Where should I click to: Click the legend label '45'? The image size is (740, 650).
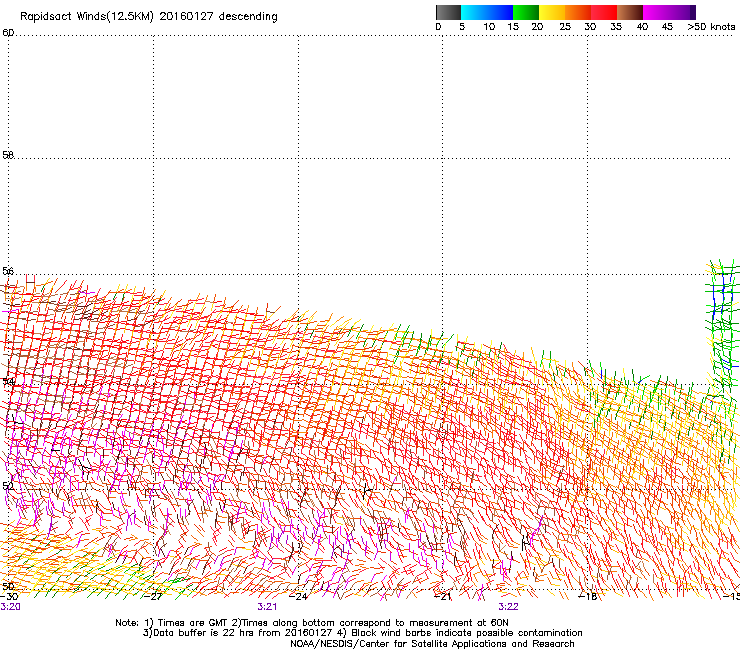point(667,27)
